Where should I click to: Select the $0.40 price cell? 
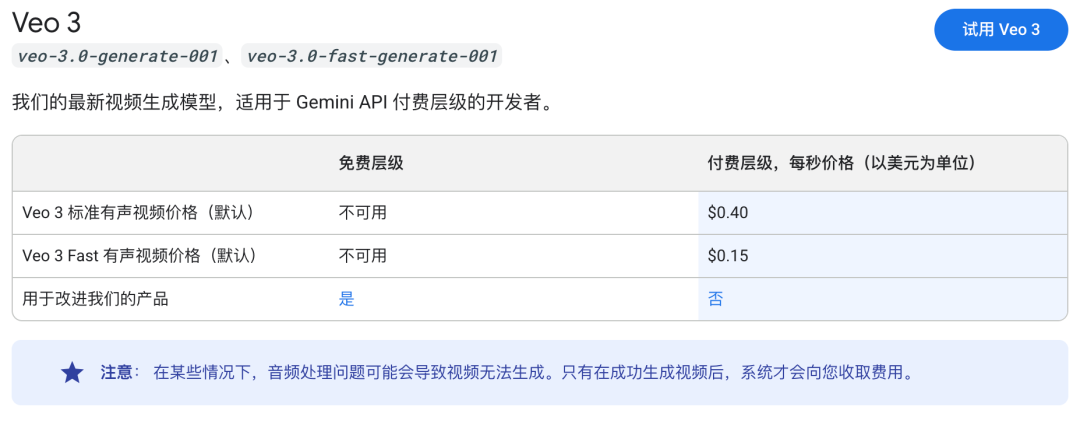[728, 212]
